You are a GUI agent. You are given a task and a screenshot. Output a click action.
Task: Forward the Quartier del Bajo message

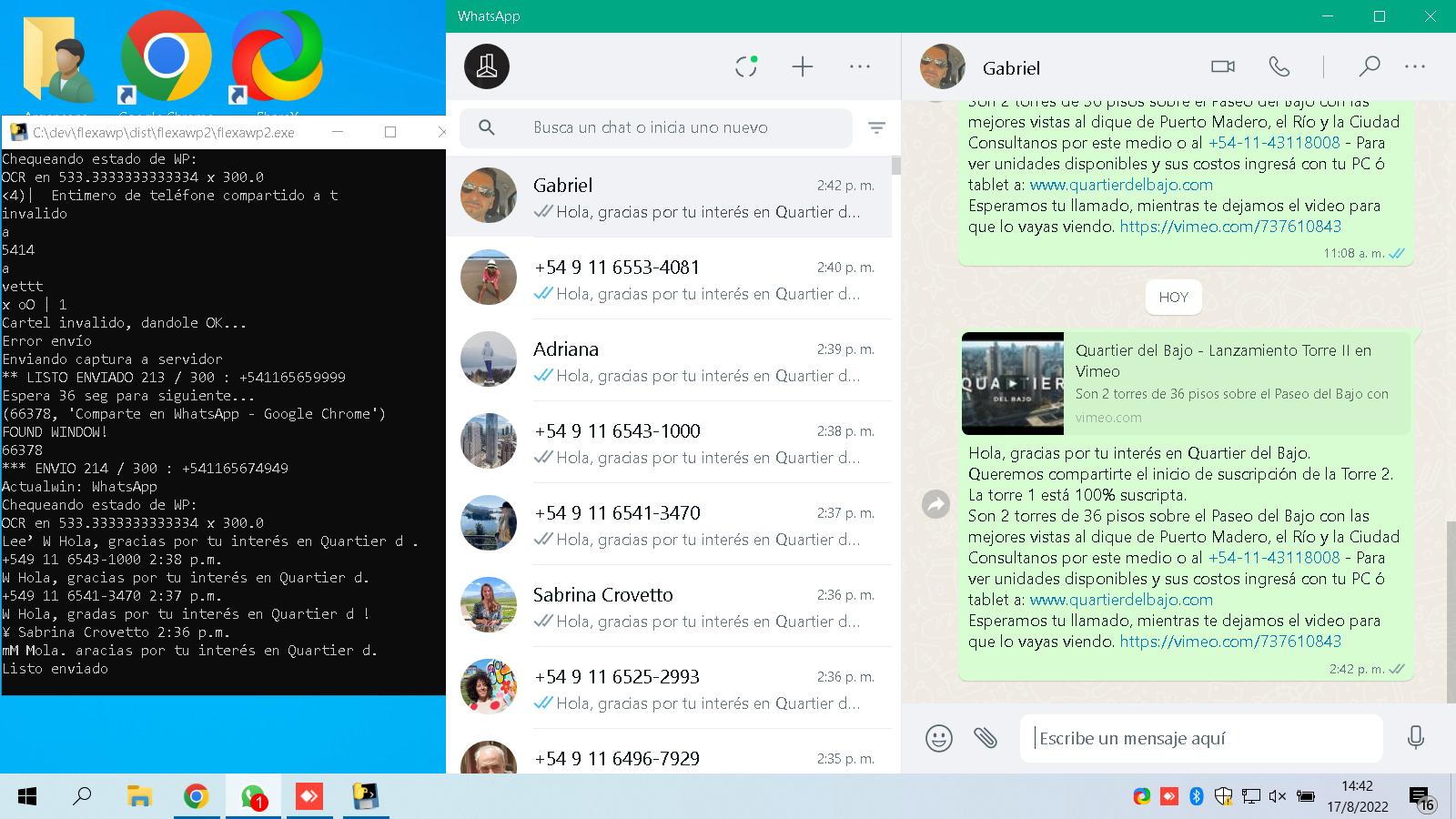point(935,504)
